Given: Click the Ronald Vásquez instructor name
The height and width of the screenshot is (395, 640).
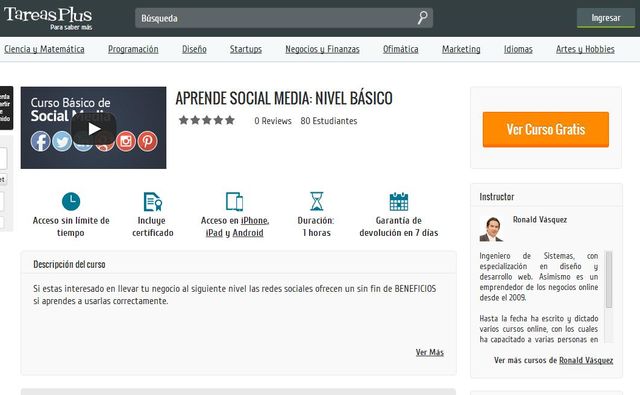Looking at the screenshot, I should pos(540,220).
